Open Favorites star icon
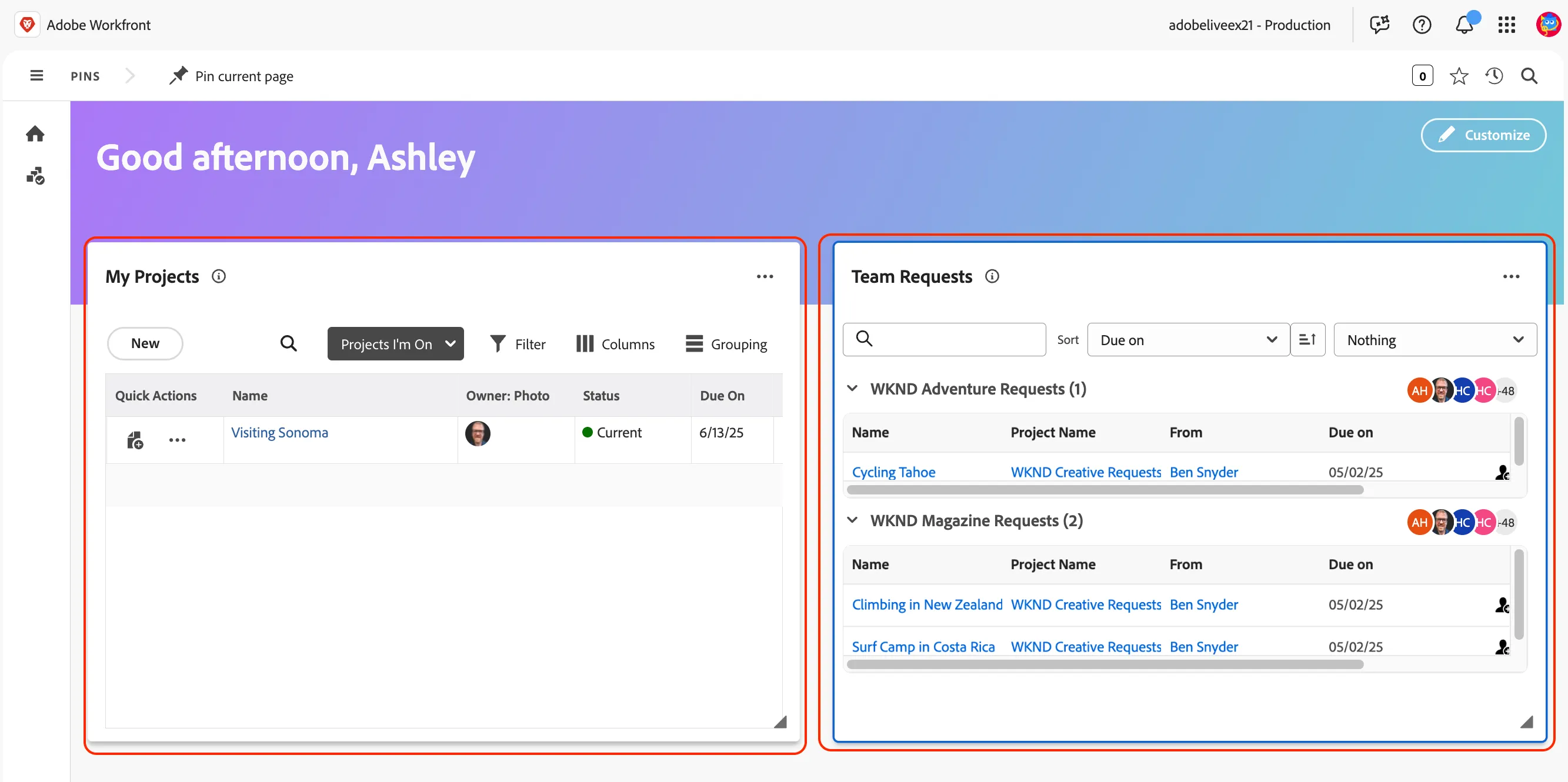 1459,76
